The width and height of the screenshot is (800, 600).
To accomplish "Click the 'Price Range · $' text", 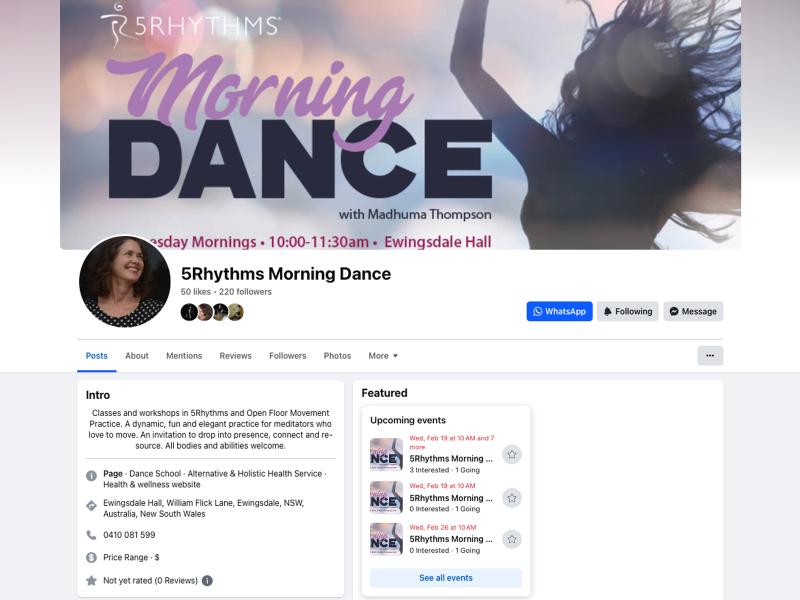I will (131, 557).
